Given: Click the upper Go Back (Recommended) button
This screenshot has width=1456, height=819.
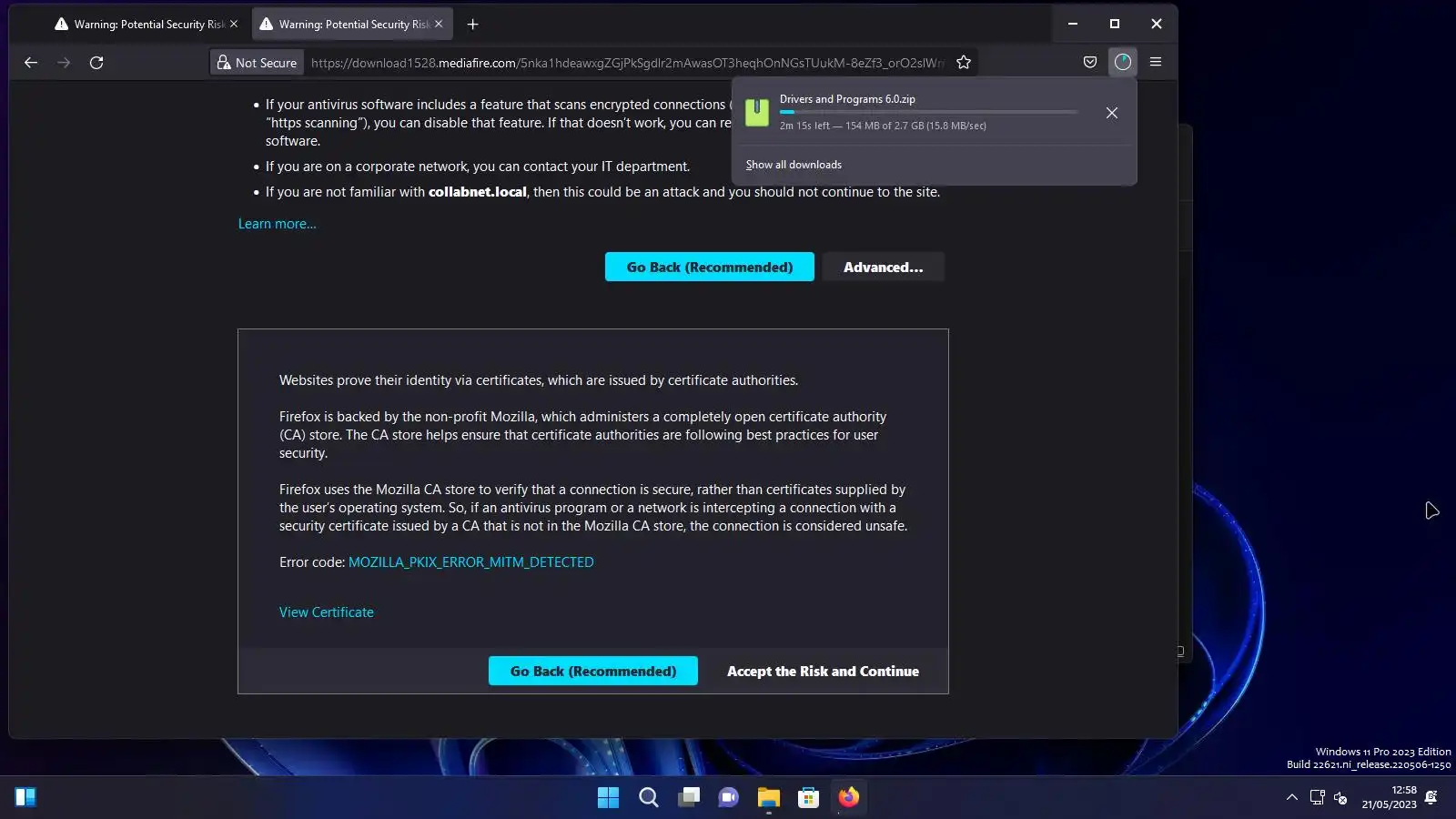Looking at the screenshot, I should [x=710, y=267].
